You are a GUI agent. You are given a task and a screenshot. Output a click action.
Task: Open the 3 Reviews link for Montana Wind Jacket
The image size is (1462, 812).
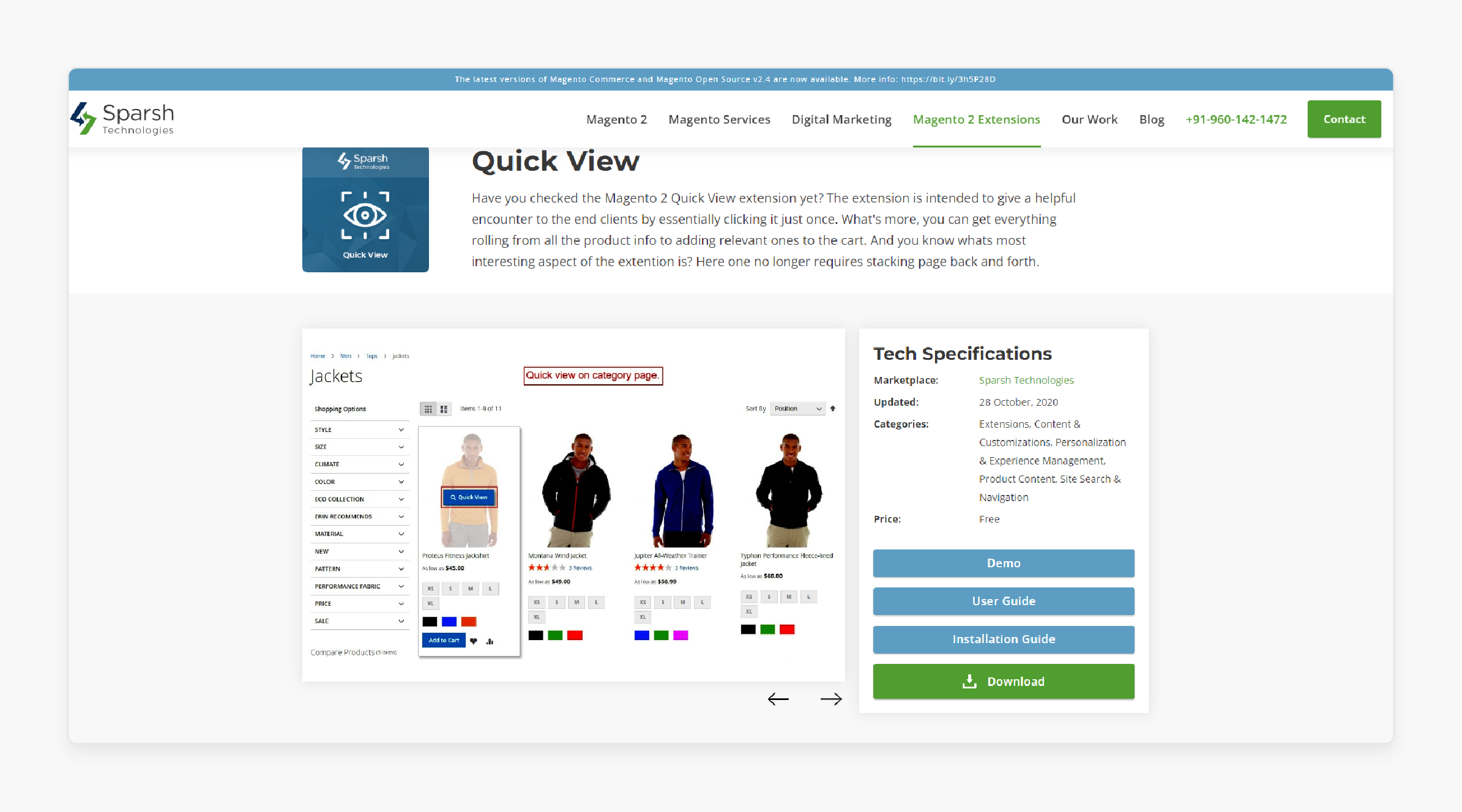pos(581,568)
